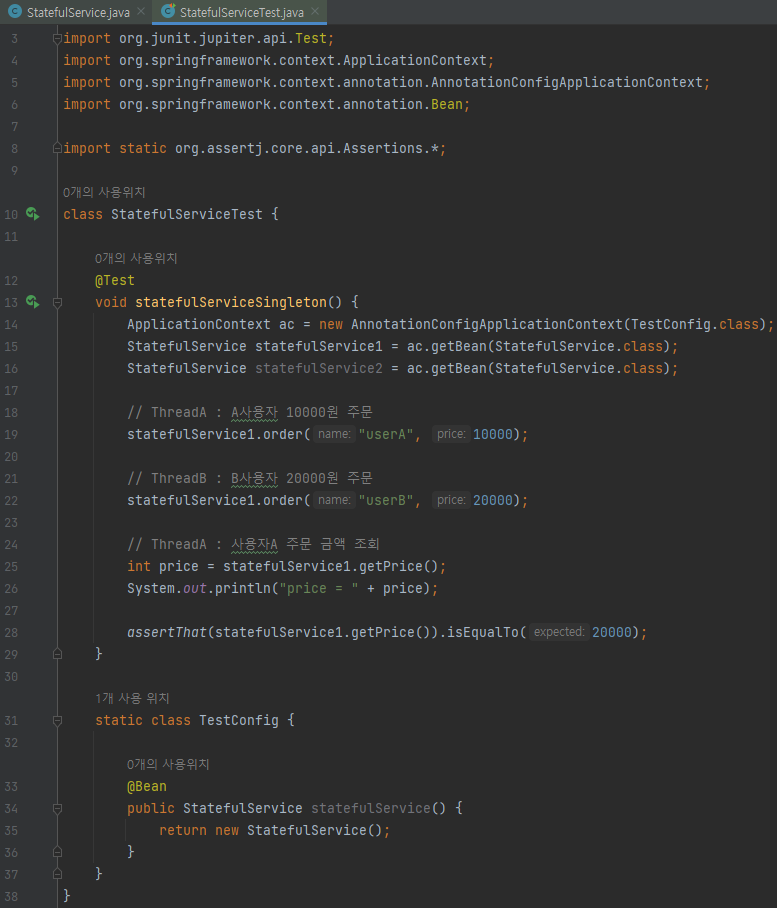Click the 'name:' hint before "userB"
The height and width of the screenshot is (908, 777).
click(x=334, y=500)
